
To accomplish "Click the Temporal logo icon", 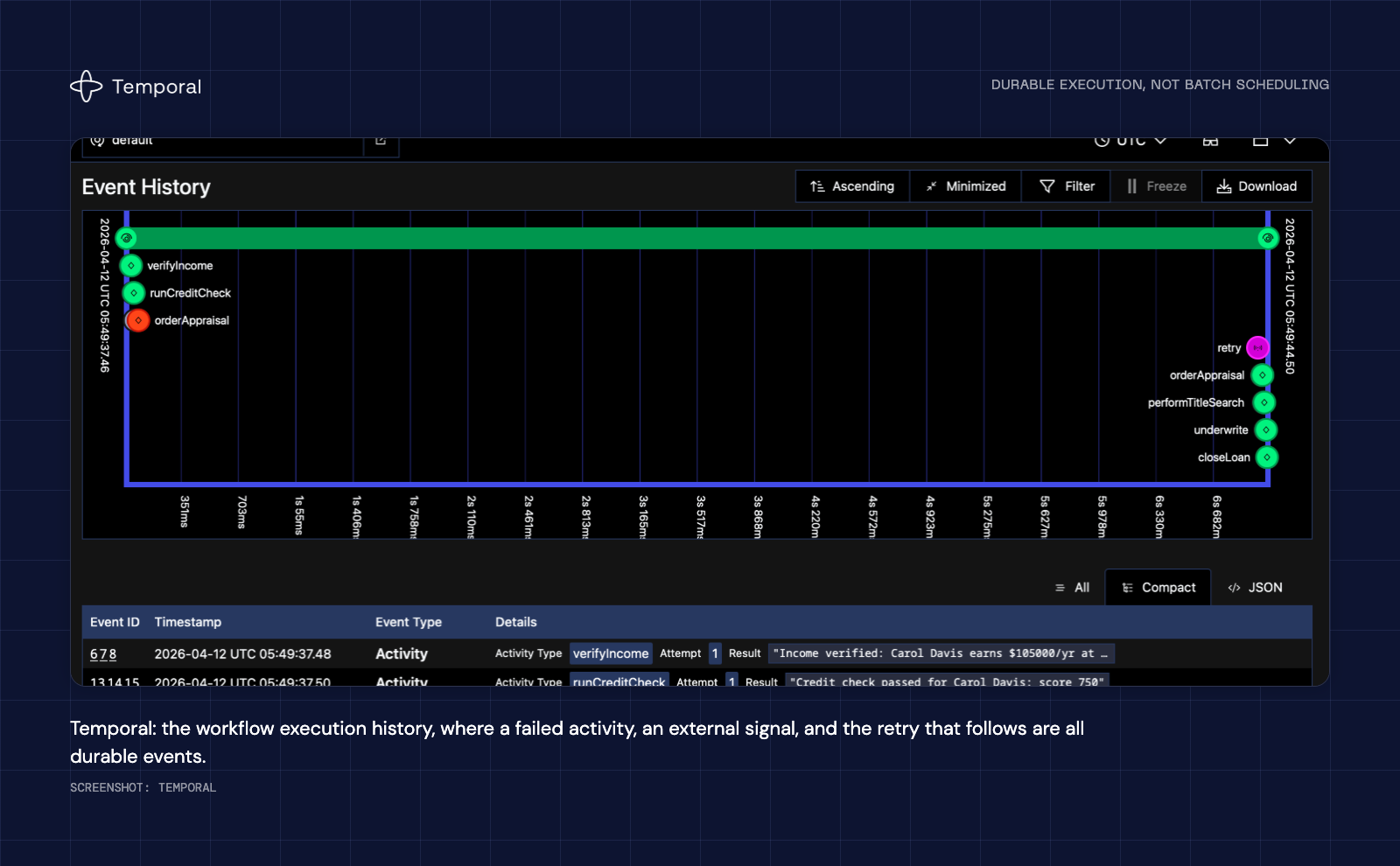I will pyautogui.click(x=86, y=86).
